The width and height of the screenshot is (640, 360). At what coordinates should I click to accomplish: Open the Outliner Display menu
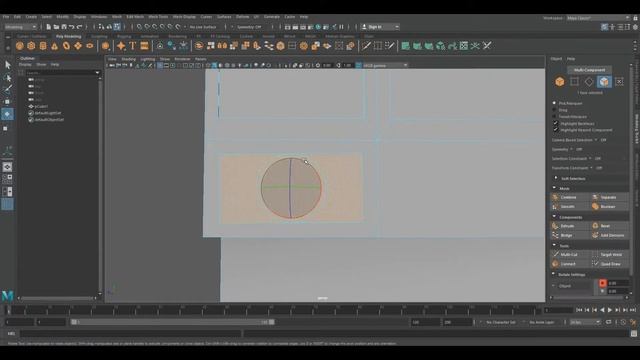[x=25, y=64]
